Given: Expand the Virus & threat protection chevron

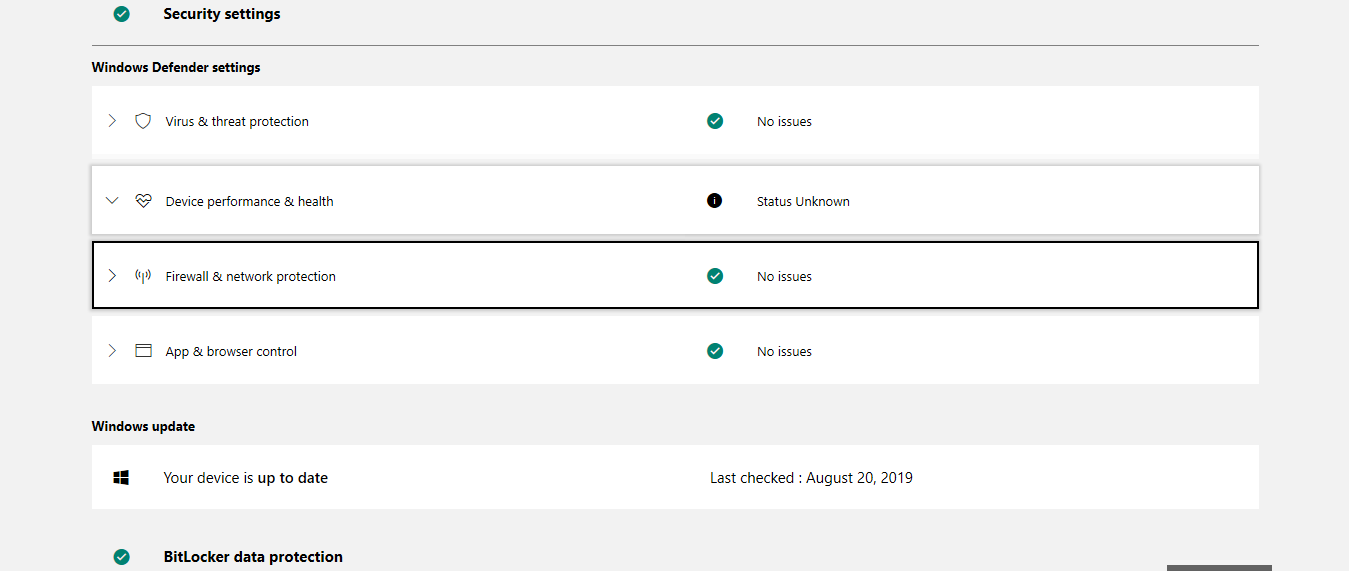Looking at the screenshot, I should (112, 121).
